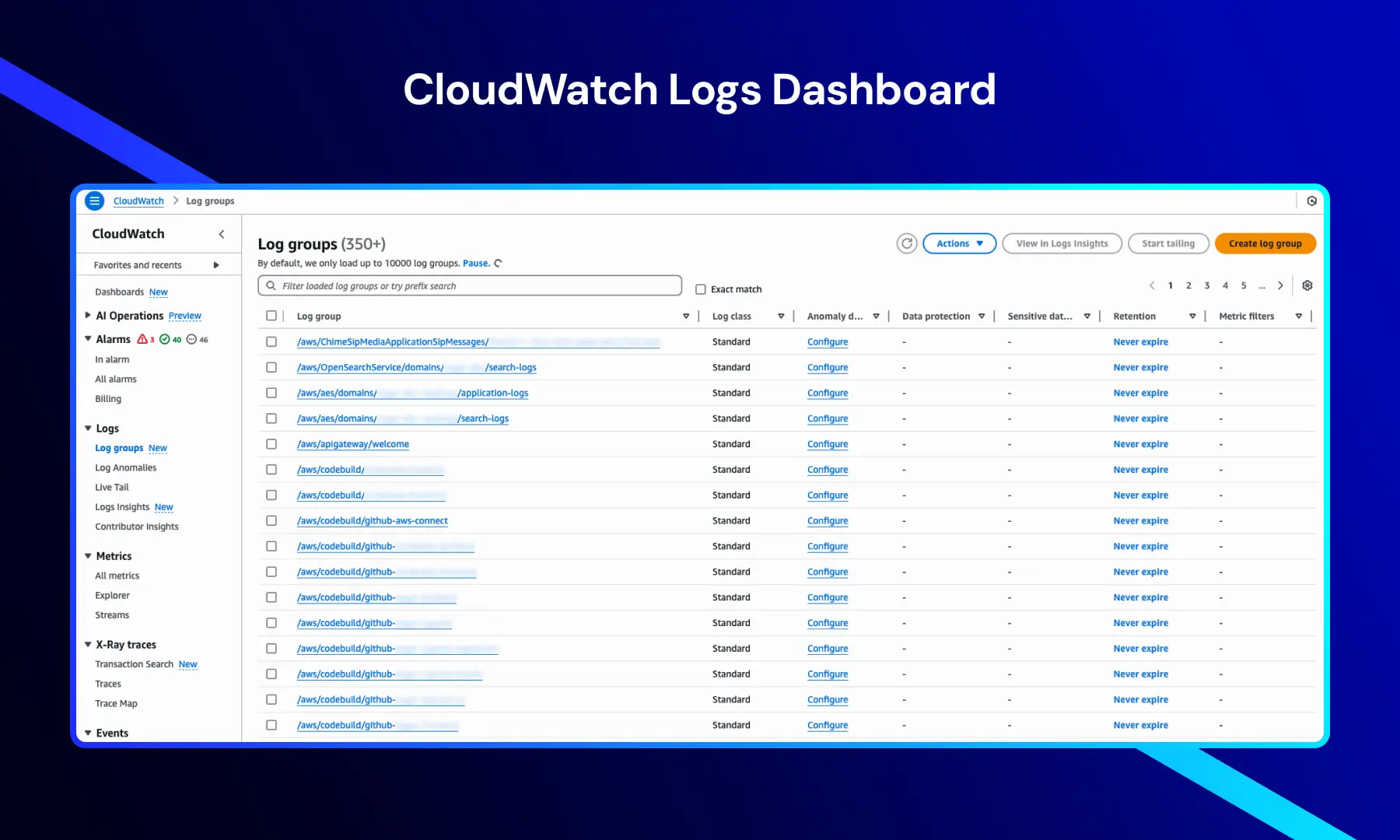Viewport: 1400px width, 840px height.
Task: Click View in Logs Insights button
Action: pos(1062,243)
